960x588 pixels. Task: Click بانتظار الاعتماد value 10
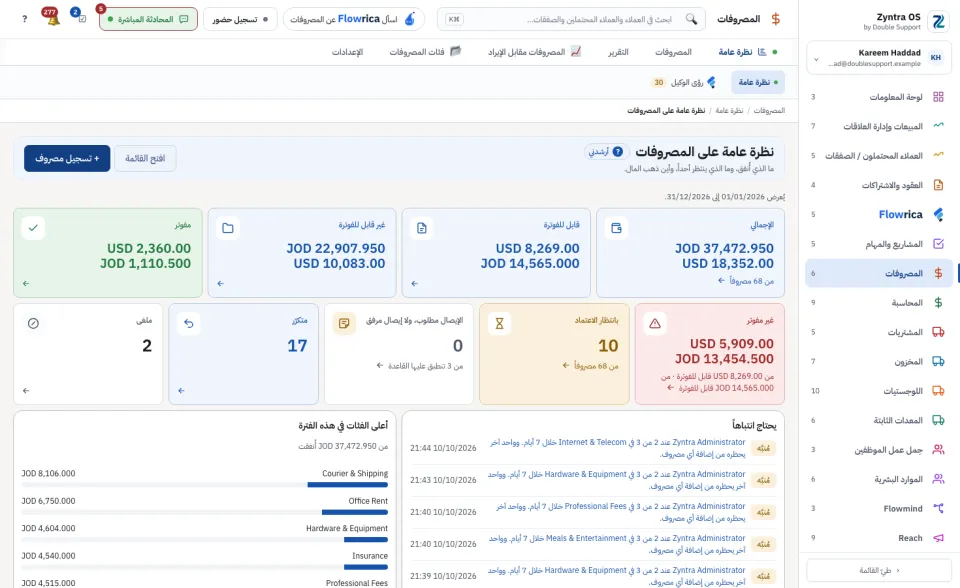coord(608,346)
